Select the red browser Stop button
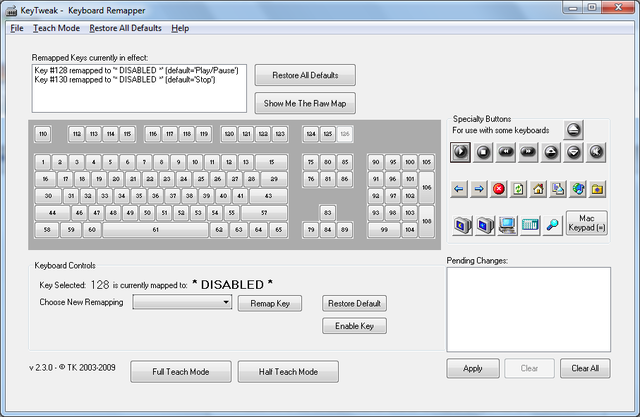 click(x=499, y=189)
